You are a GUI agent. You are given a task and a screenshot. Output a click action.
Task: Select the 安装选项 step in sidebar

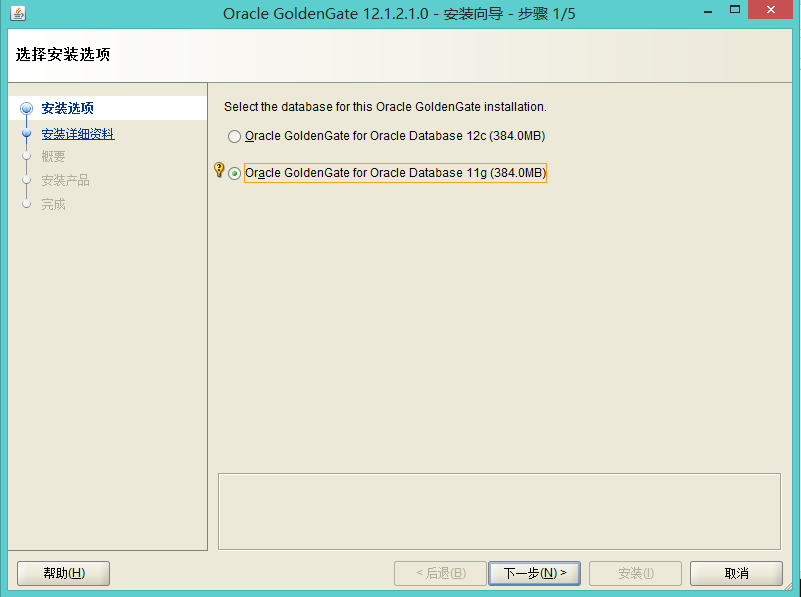coord(67,108)
